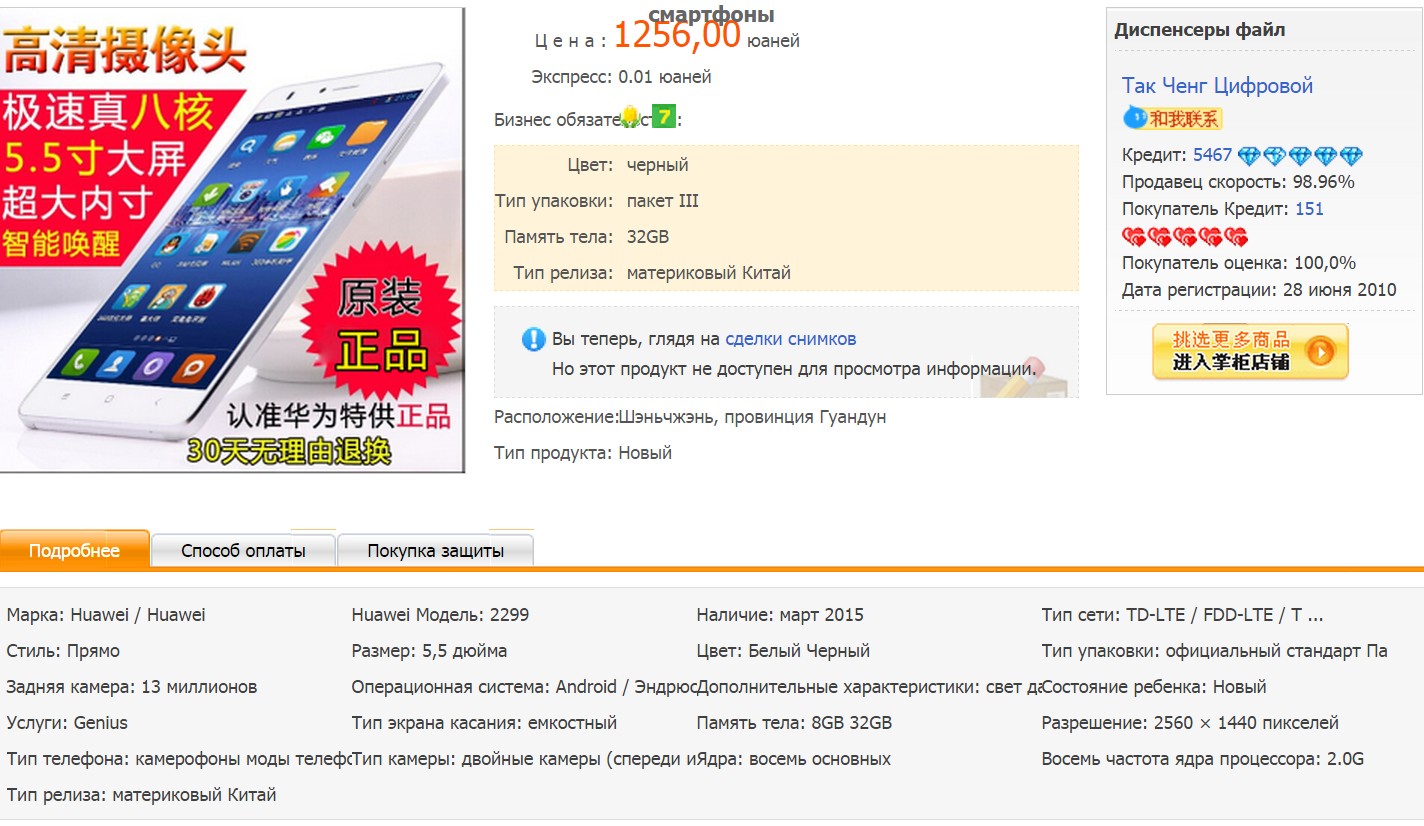Click the Память тела 32GB option row
This screenshot has height=826, width=1424.
click(786, 237)
